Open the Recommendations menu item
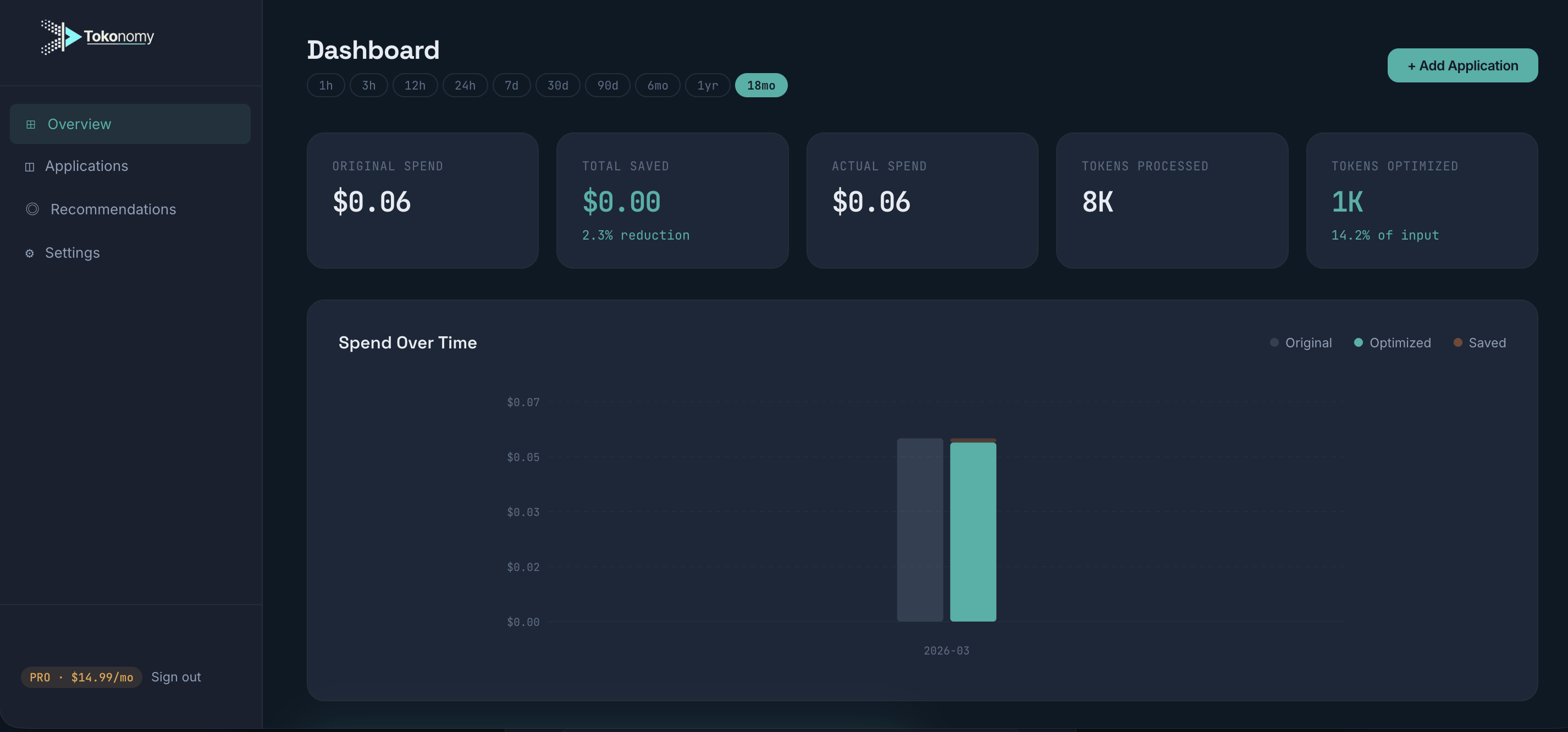The height and width of the screenshot is (732, 1568). pyautogui.click(x=113, y=209)
